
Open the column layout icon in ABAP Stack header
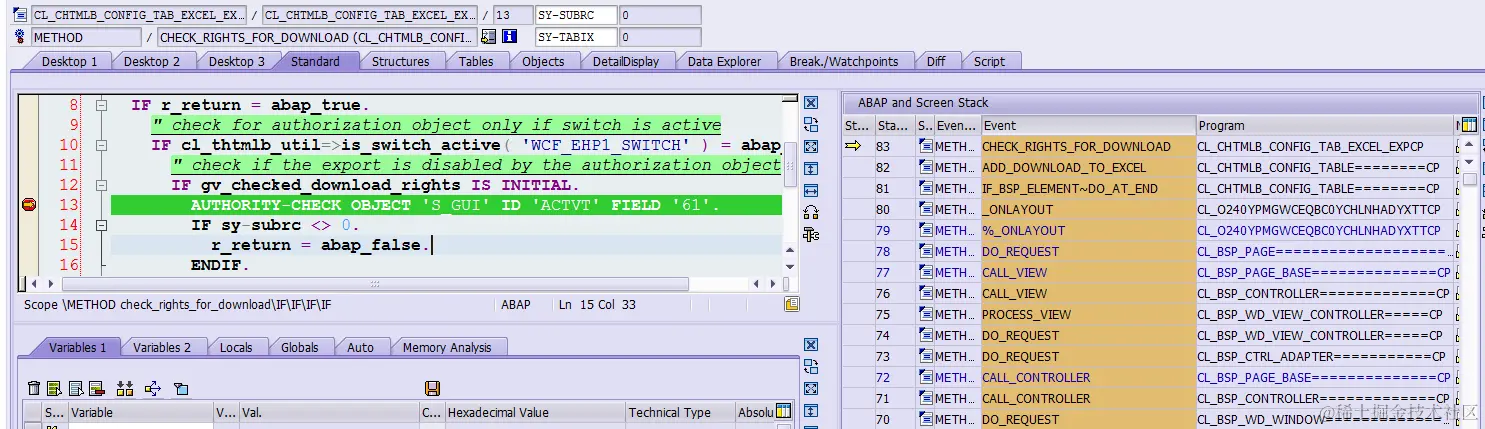click(1468, 125)
